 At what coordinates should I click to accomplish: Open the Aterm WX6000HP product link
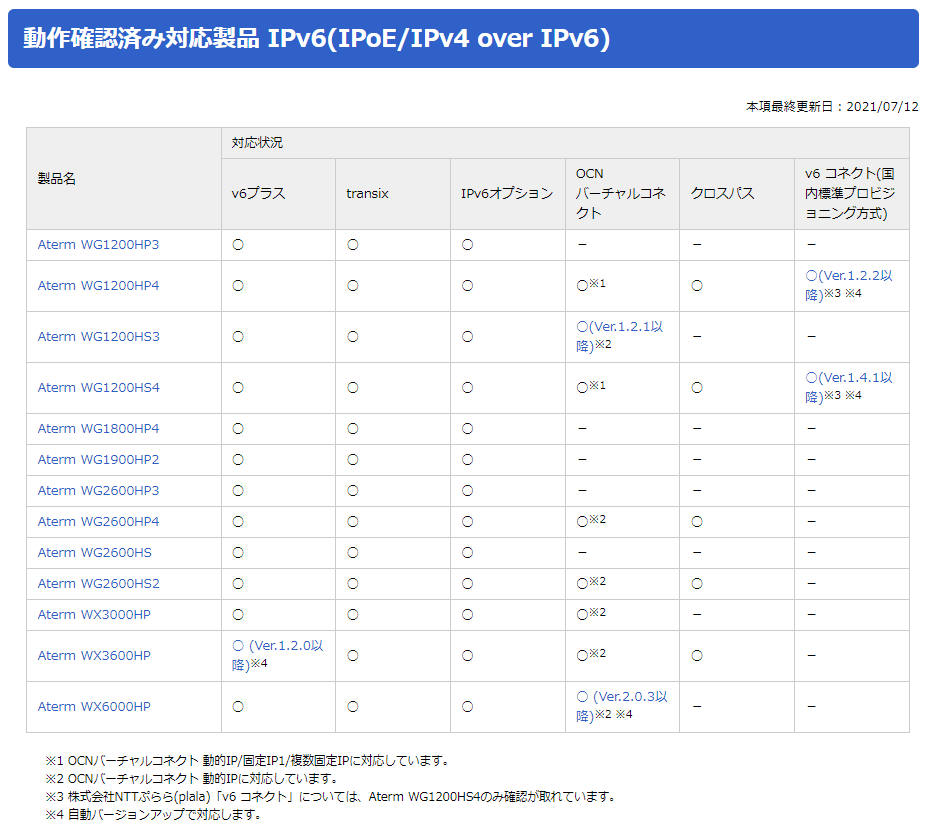pyautogui.click(x=94, y=706)
